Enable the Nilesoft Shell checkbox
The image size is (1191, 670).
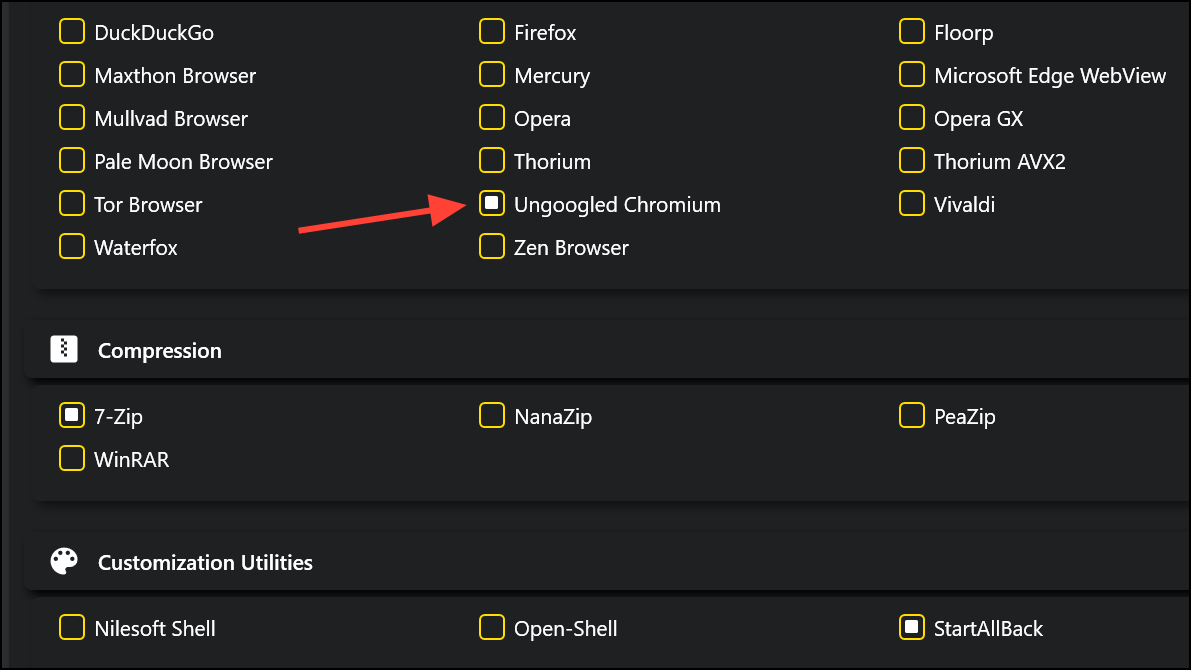(x=71, y=627)
